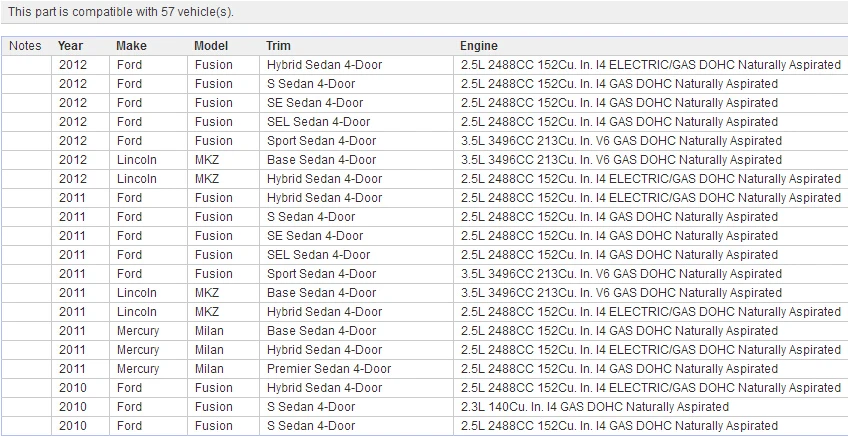Screen dimensions: 848x437
Task: Click 'SEL Sedan 4-Door' in the 2011 row
Action: [319, 255]
